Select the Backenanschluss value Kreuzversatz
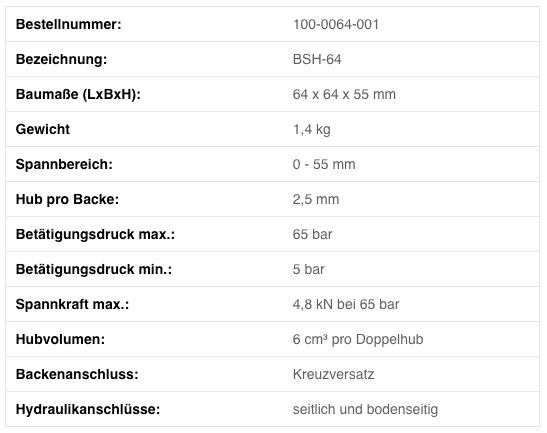Screen dimensions: 547x433 (x=333, y=374)
